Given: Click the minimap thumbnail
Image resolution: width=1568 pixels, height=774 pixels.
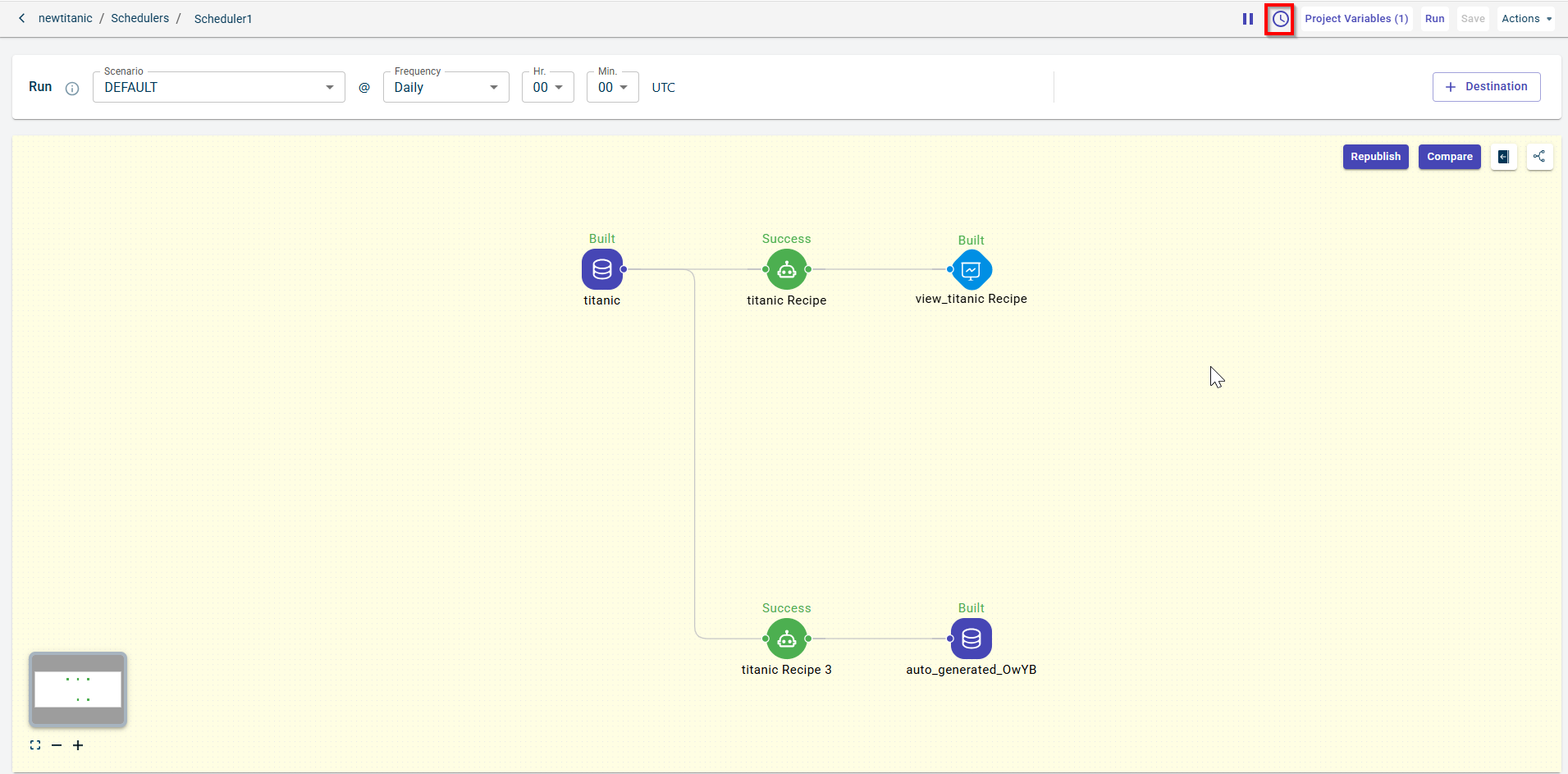Looking at the screenshot, I should click(78, 689).
